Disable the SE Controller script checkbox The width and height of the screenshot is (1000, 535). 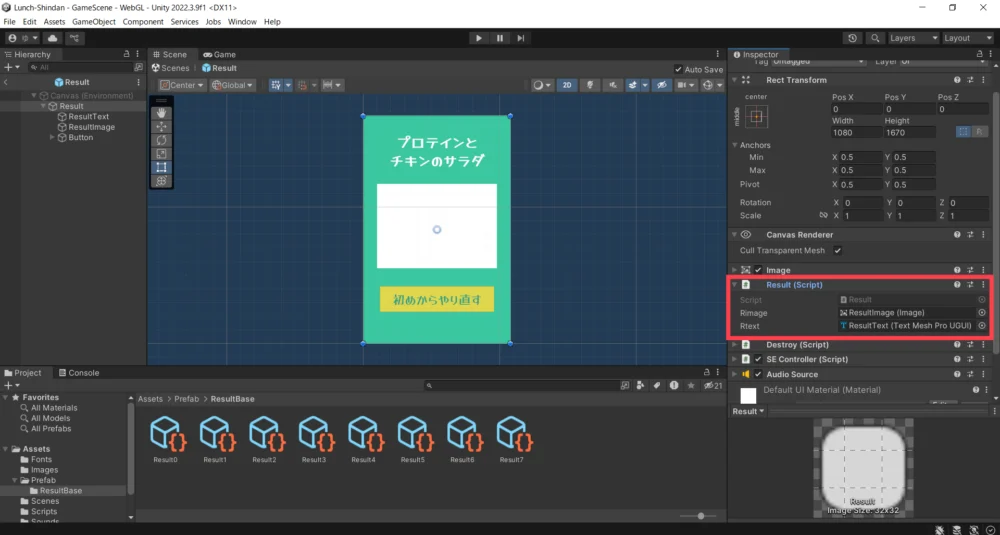[758, 360]
